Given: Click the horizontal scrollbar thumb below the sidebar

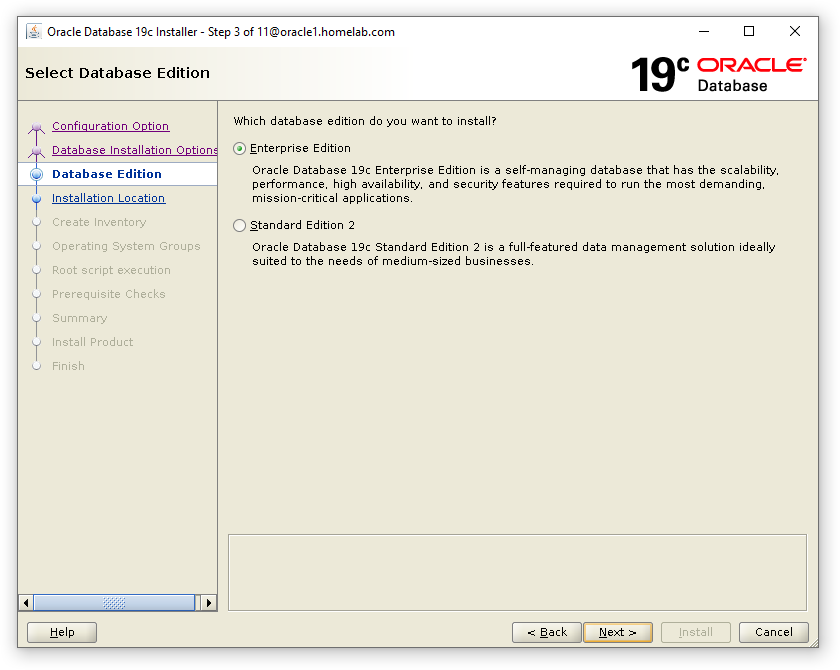Looking at the screenshot, I should (x=113, y=602).
